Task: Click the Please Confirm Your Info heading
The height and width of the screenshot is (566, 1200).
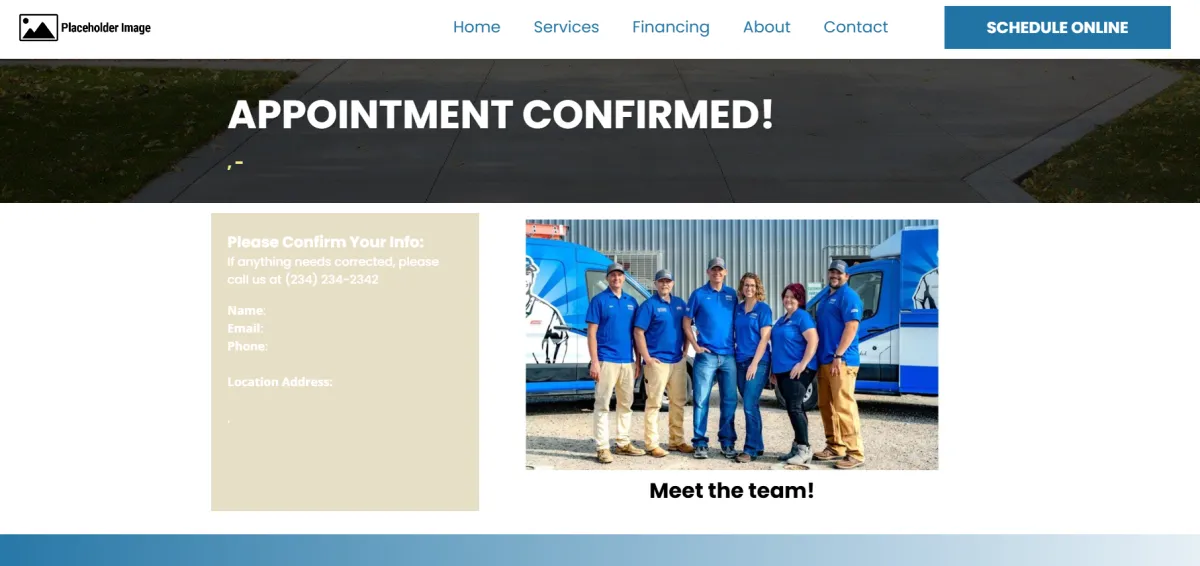Action: [x=325, y=242]
